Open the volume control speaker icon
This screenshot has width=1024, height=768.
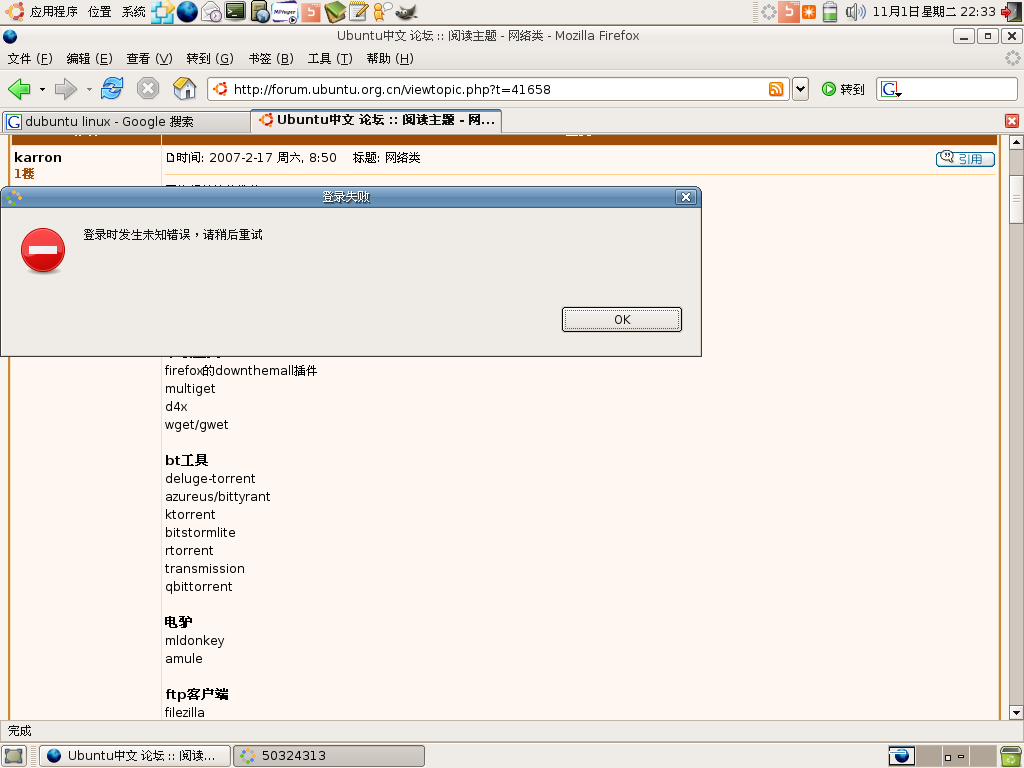pyautogui.click(x=855, y=12)
